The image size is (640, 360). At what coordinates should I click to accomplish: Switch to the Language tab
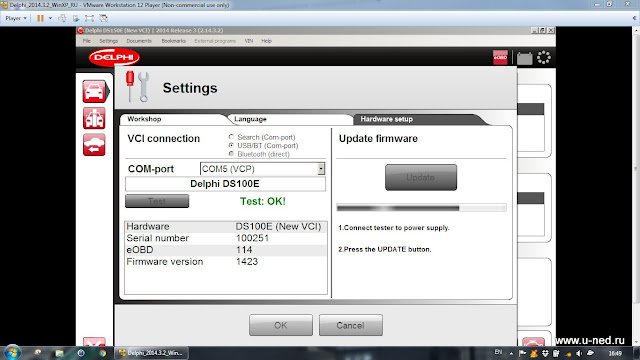[250, 119]
